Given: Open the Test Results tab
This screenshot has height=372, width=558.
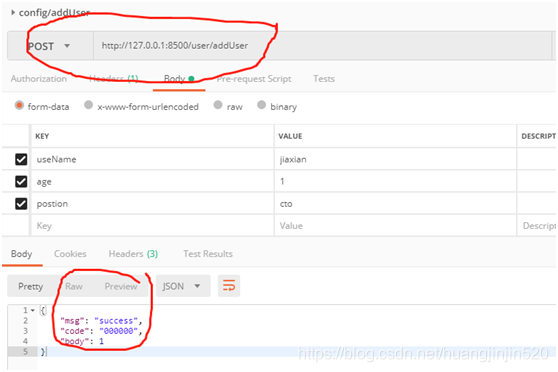Looking at the screenshot, I should (x=208, y=254).
